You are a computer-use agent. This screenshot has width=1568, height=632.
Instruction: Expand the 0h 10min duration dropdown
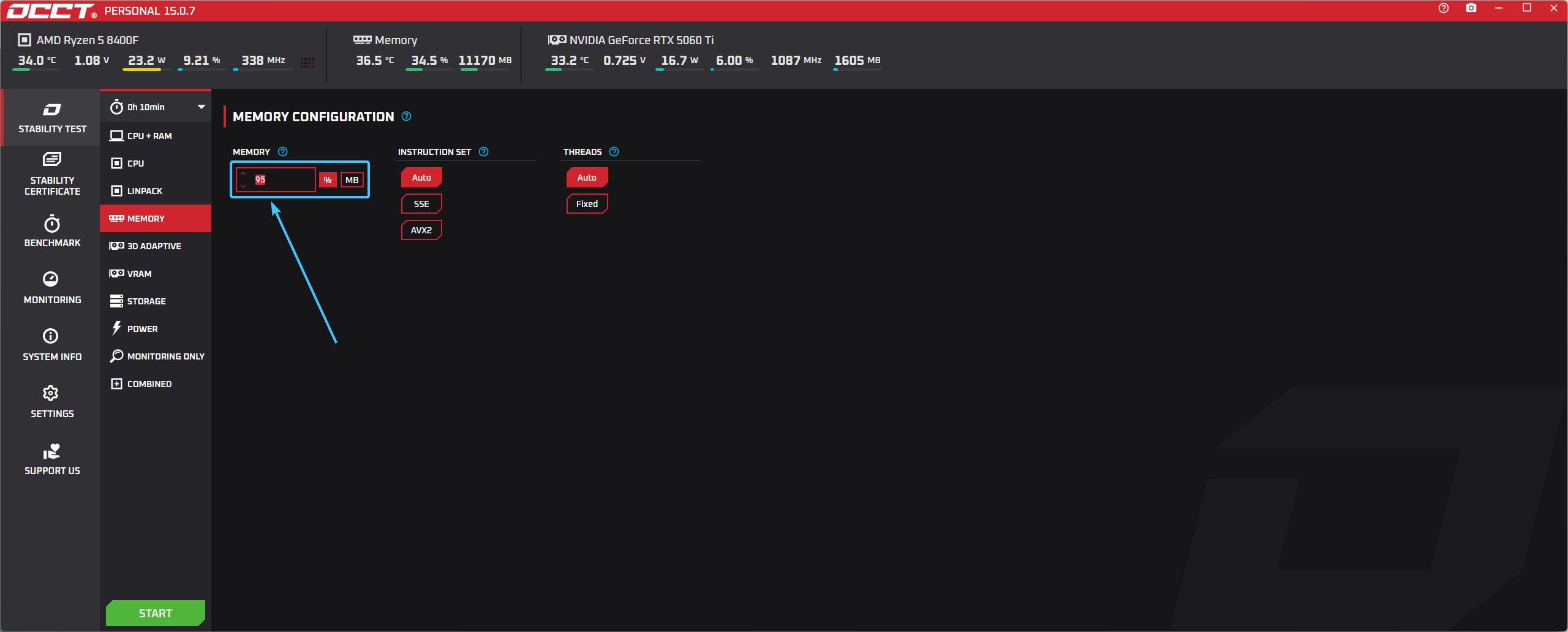[201, 107]
